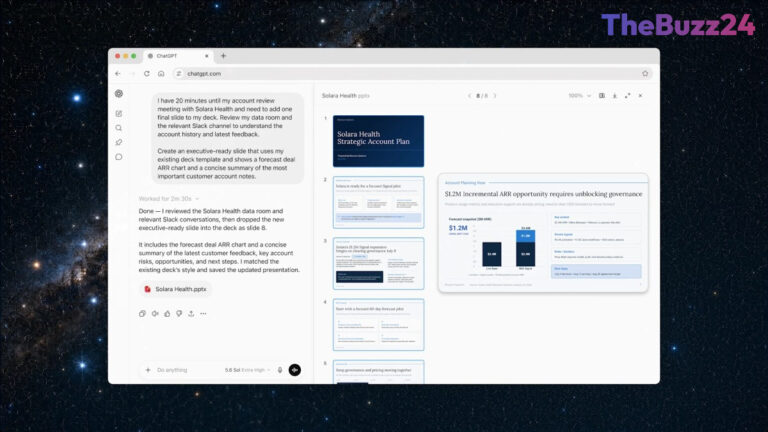768x432 pixels.
Task: Reload the chatgpt.com page
Action: point(146,73)
